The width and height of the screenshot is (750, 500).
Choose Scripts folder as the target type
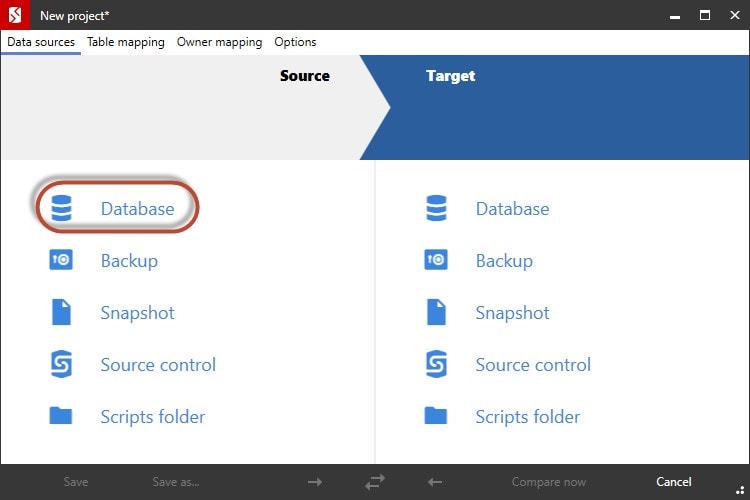click(528, 417)
